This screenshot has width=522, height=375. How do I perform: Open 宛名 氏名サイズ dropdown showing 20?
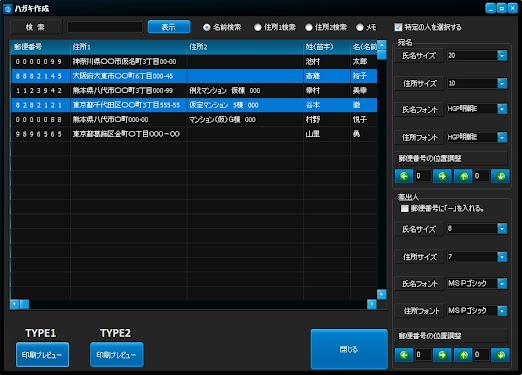coord(502,56)
